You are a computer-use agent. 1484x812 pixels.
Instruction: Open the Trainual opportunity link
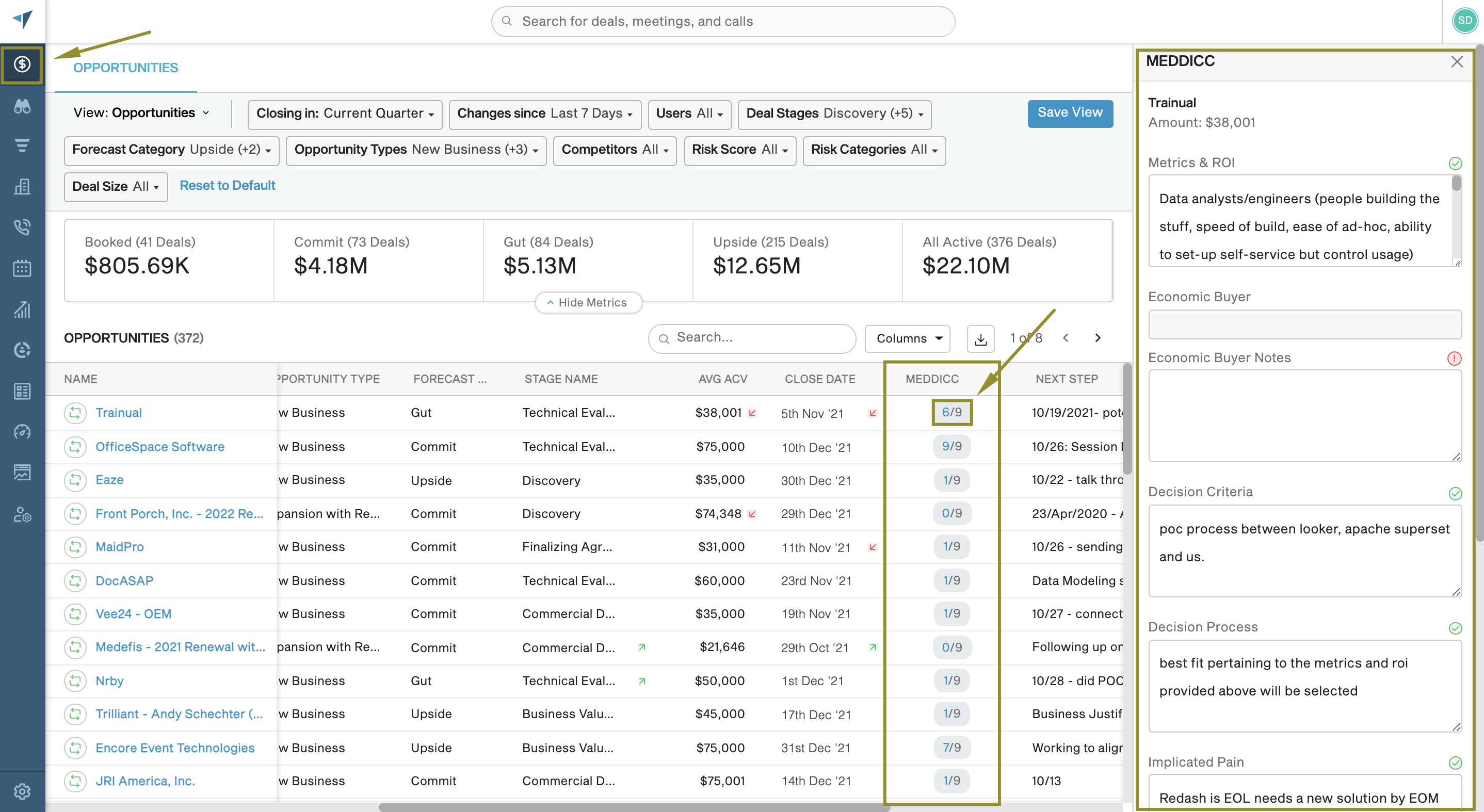[x=118, y=412]
